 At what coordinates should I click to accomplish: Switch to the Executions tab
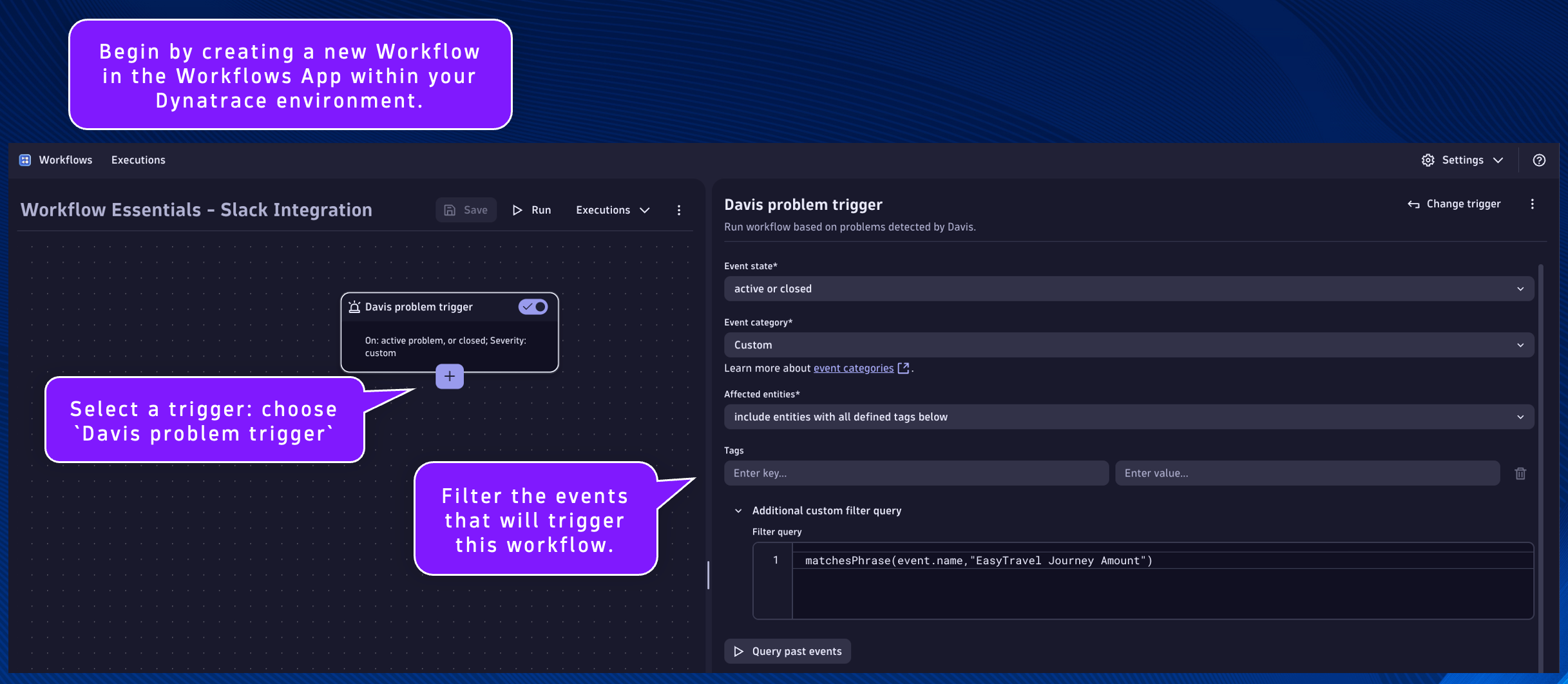click(x=138, y=160)
